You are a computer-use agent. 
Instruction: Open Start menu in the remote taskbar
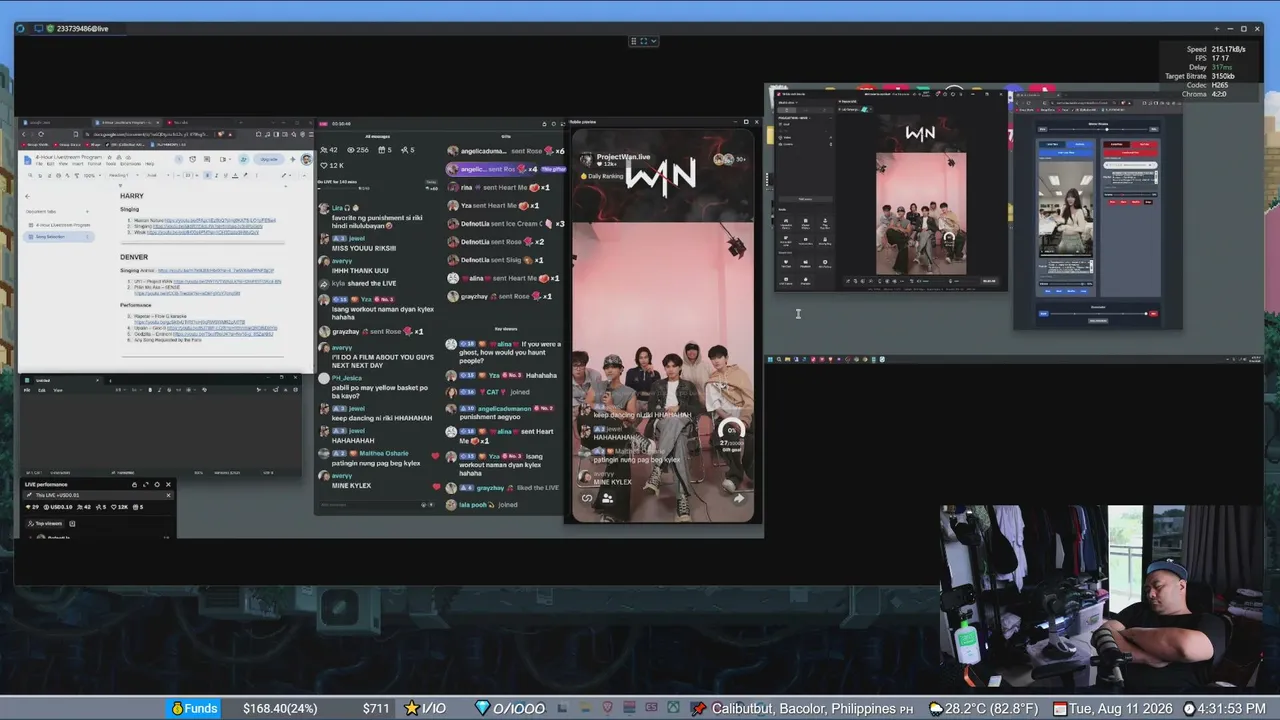coord(770,359)
